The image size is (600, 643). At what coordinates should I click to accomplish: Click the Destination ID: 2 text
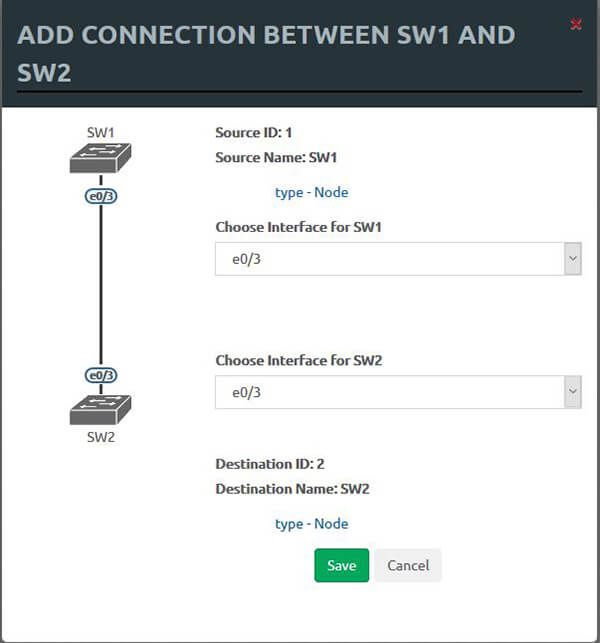click(x=270, y=463)
